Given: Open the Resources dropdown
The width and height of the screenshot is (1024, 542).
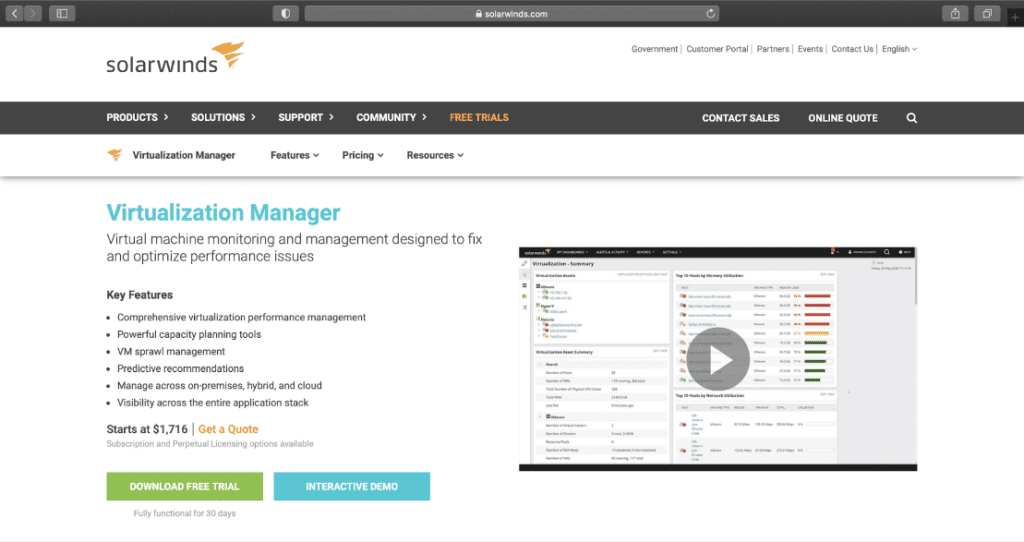Looking at the screenshot, I should pos(435,155).
